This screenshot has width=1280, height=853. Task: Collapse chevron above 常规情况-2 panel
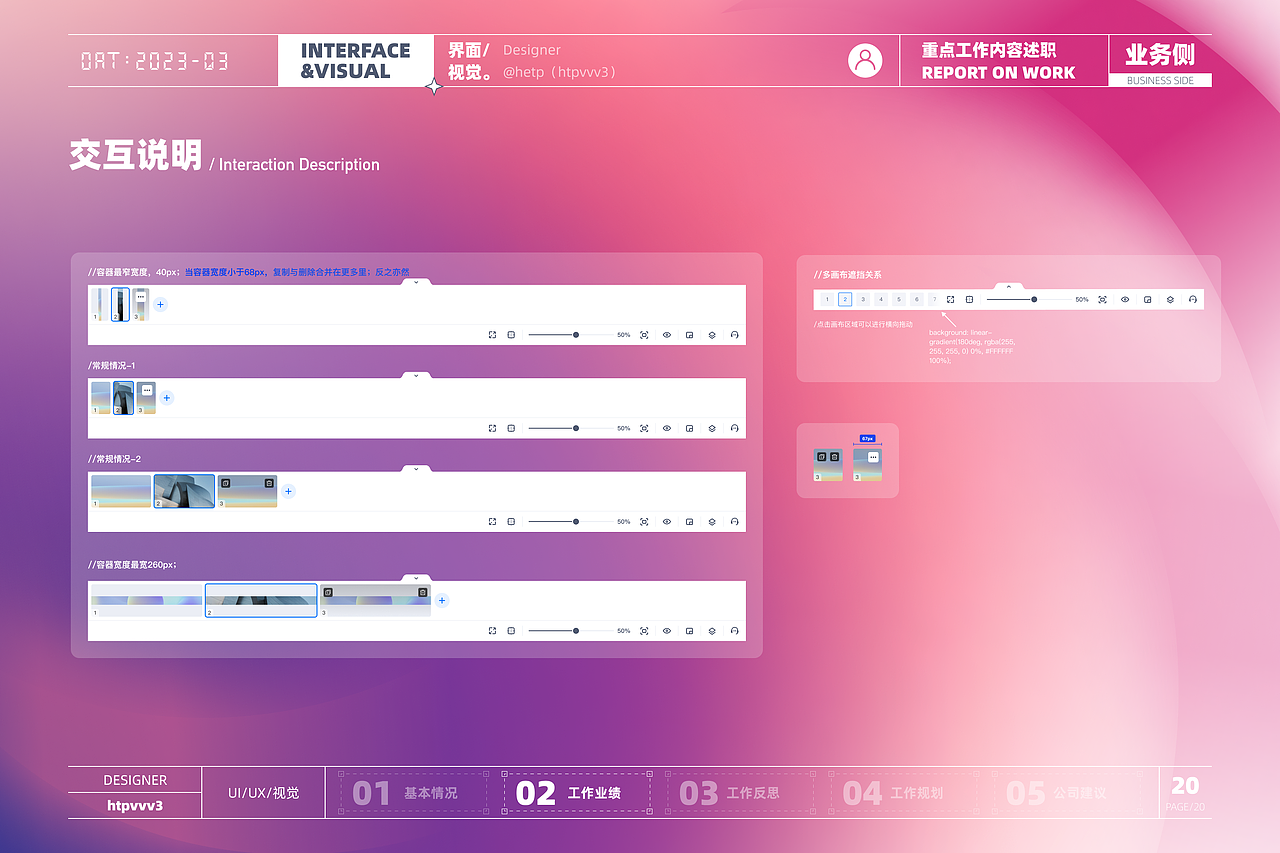click(x=416, y=468)
